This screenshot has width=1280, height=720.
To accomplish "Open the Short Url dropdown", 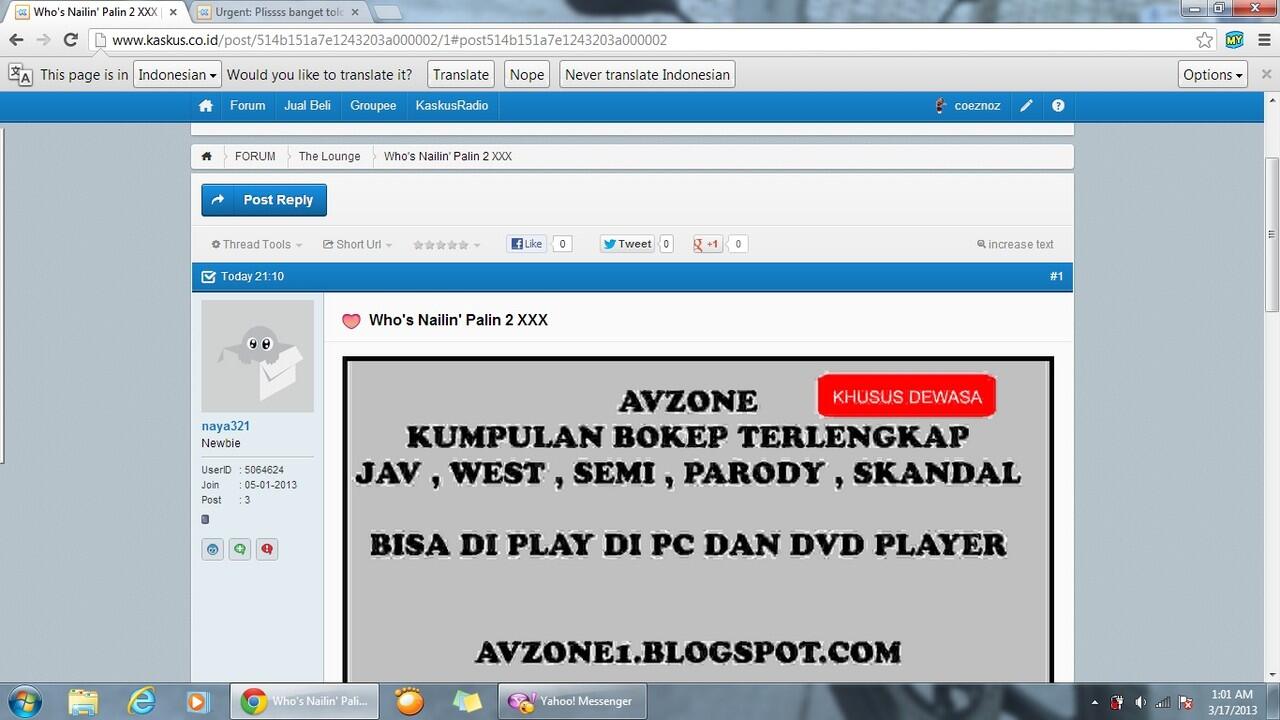I will click(357, 245).
